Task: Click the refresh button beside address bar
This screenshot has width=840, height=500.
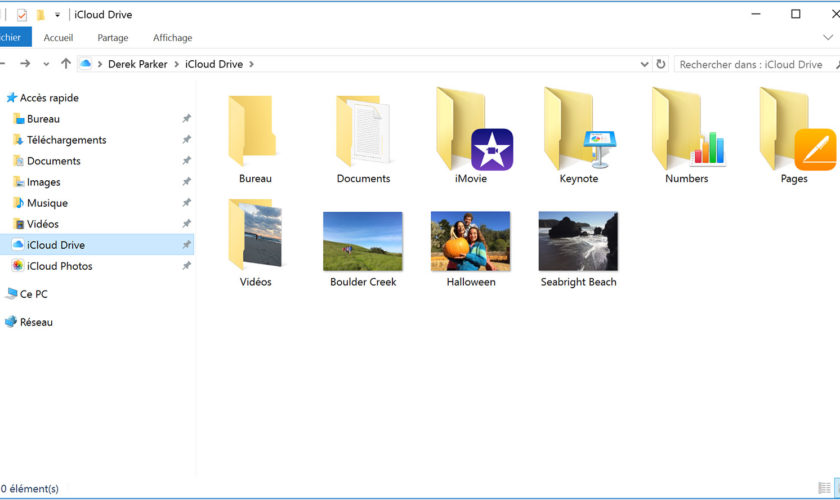Action: 660,64
